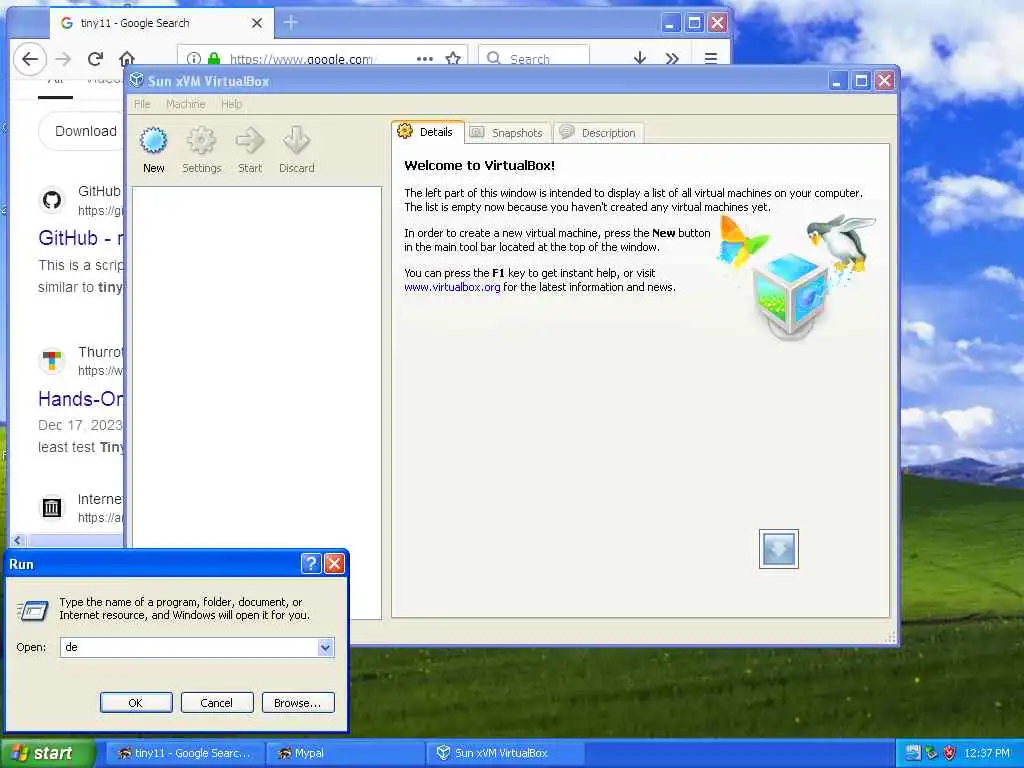Open the File menu in VirtualBox
This screenshot has width=1024, height=768.
142,104
